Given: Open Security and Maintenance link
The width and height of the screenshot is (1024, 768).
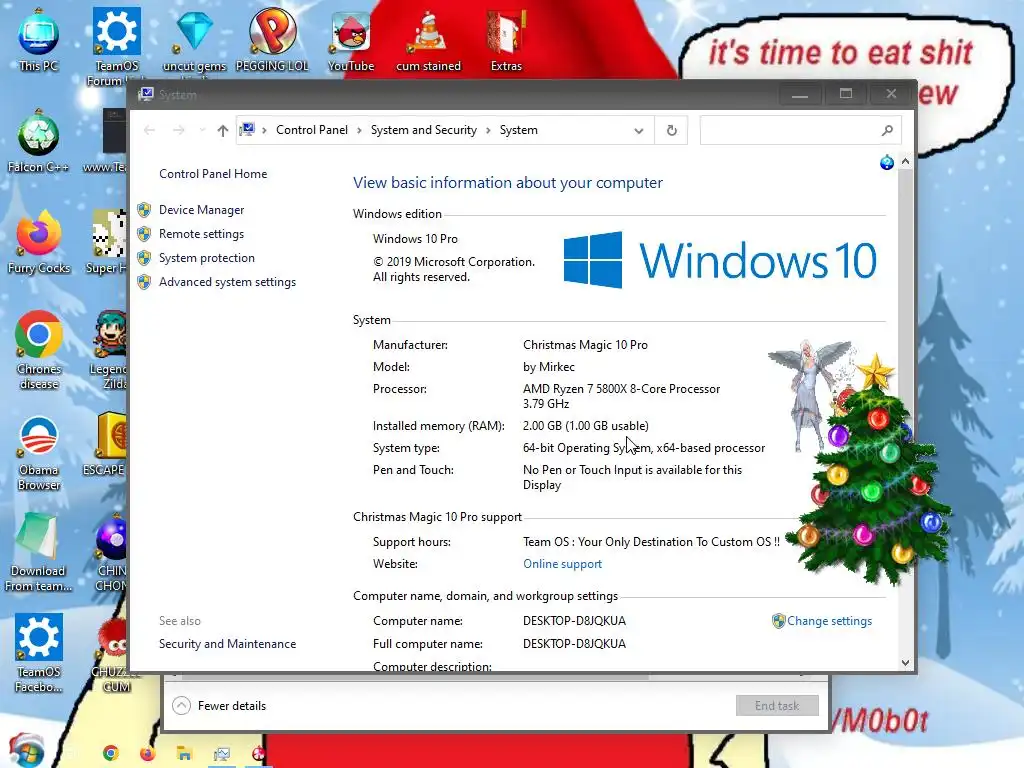Looking at the screenshot, I should point(227,644).
